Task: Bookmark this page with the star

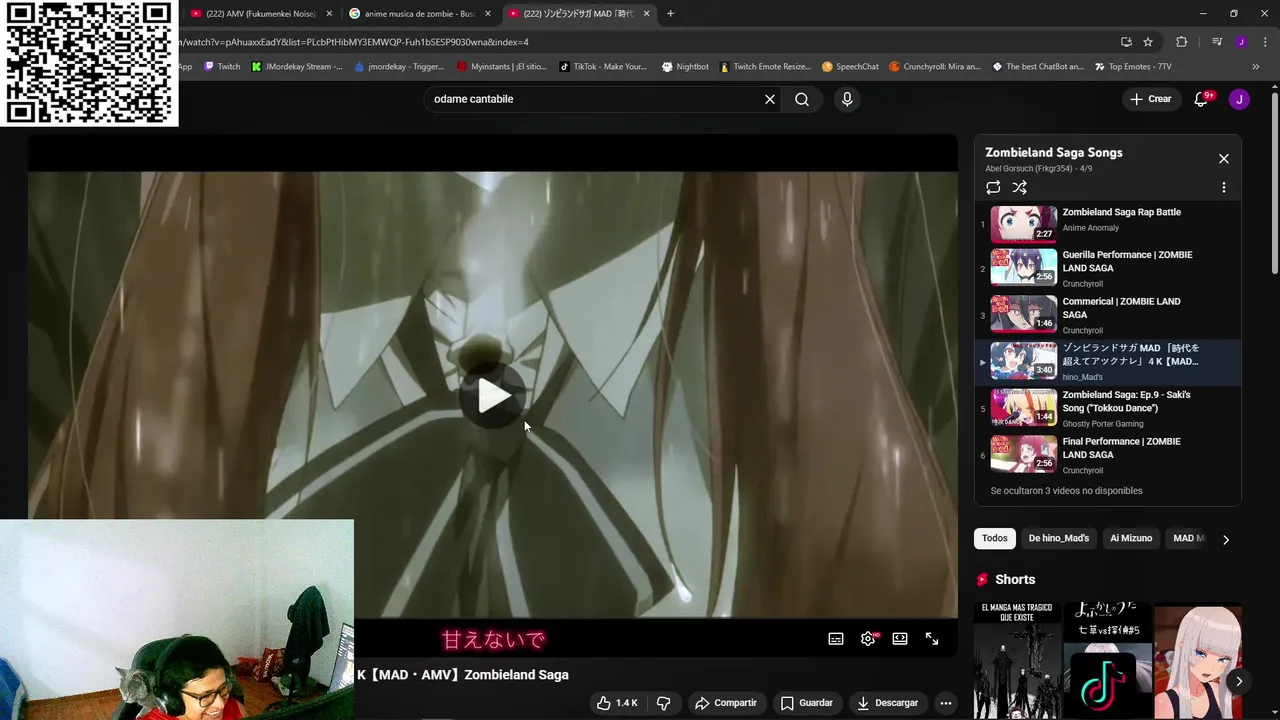Action: tap(1148, 42)
